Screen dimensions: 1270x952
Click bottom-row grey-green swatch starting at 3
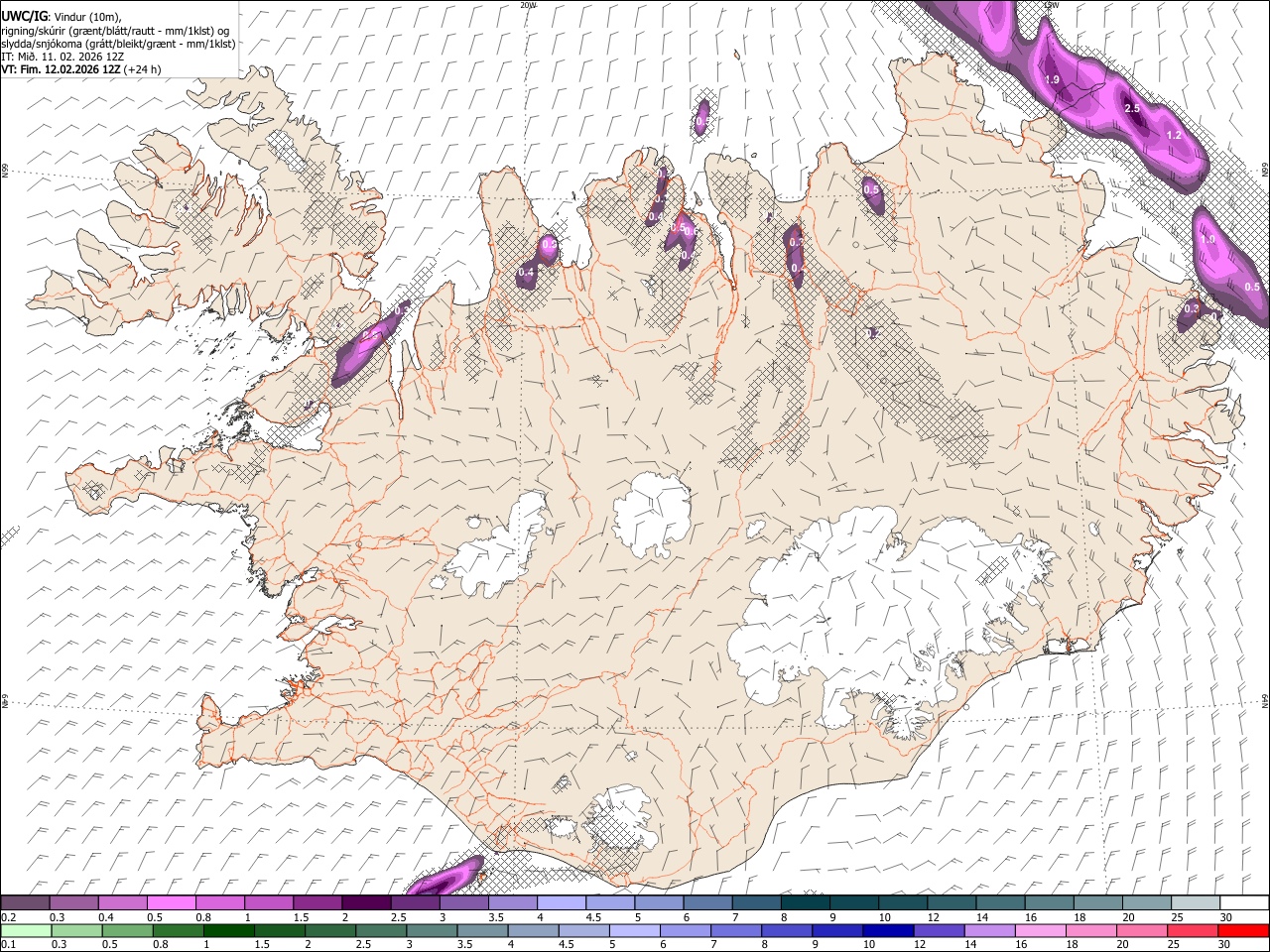(432, 930)
